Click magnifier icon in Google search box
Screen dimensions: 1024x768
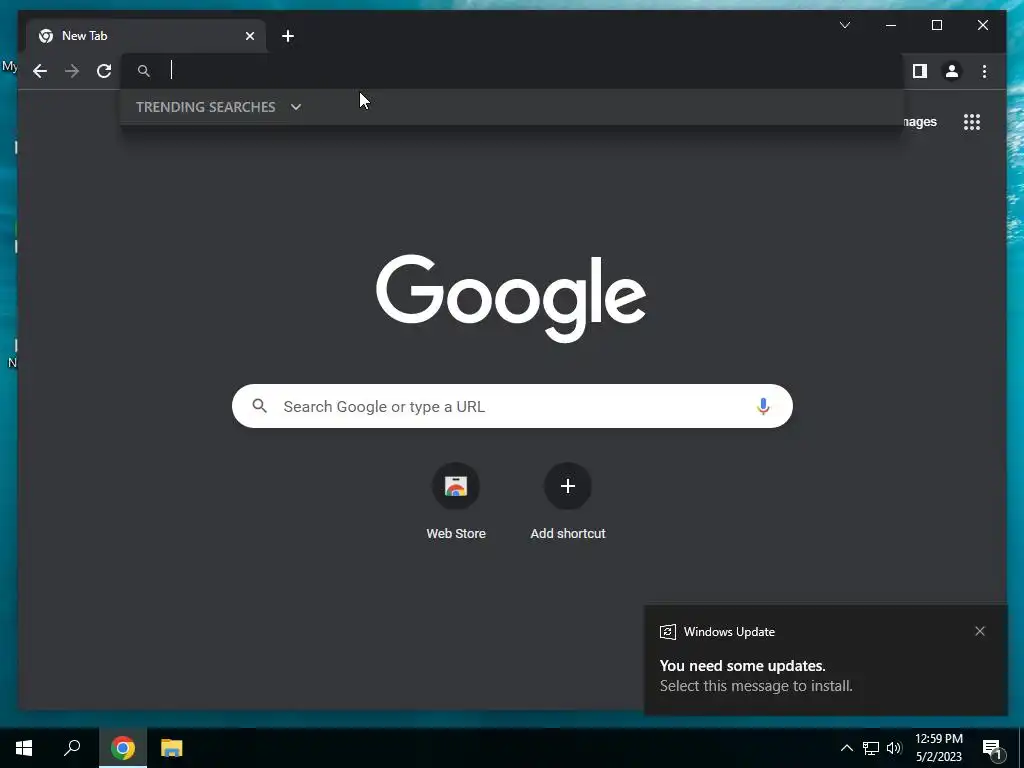[259, 406]
